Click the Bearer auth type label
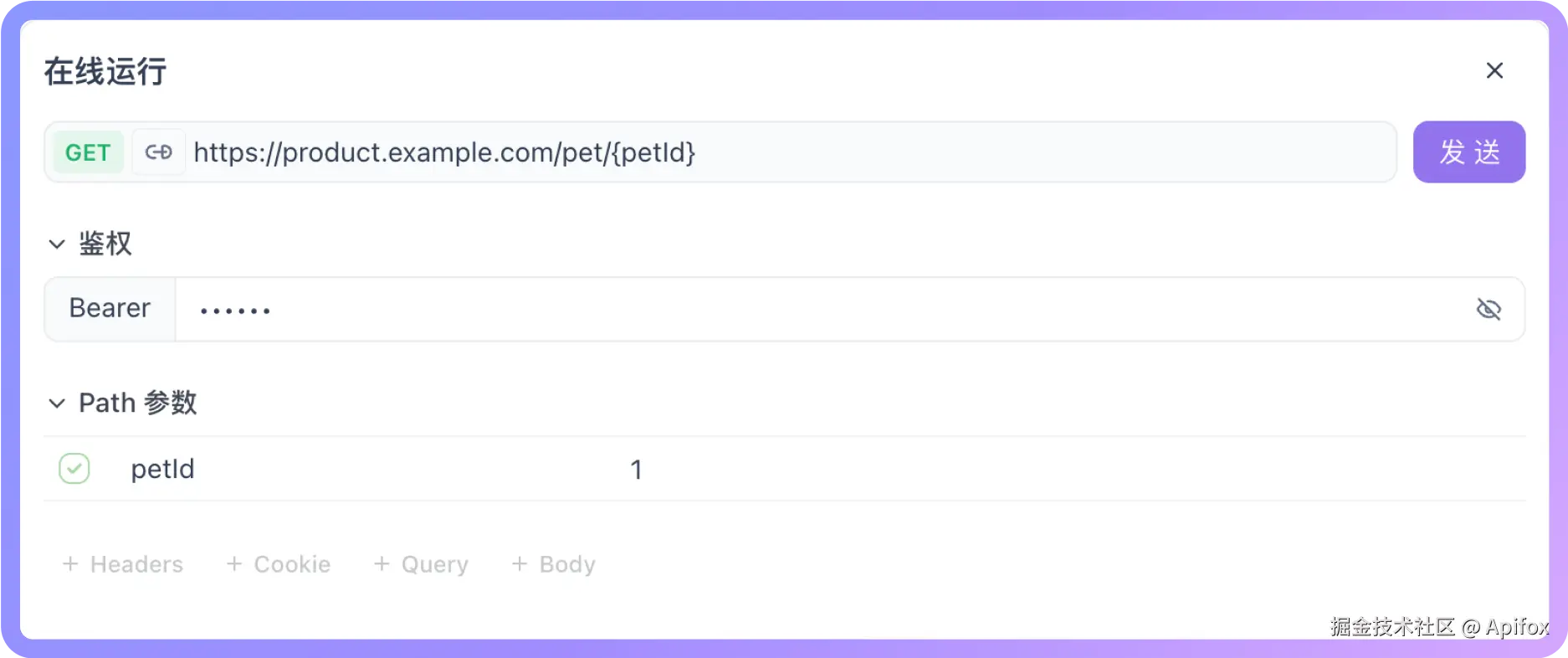Viewport: 1568px width, 658px height. [110, 309]
